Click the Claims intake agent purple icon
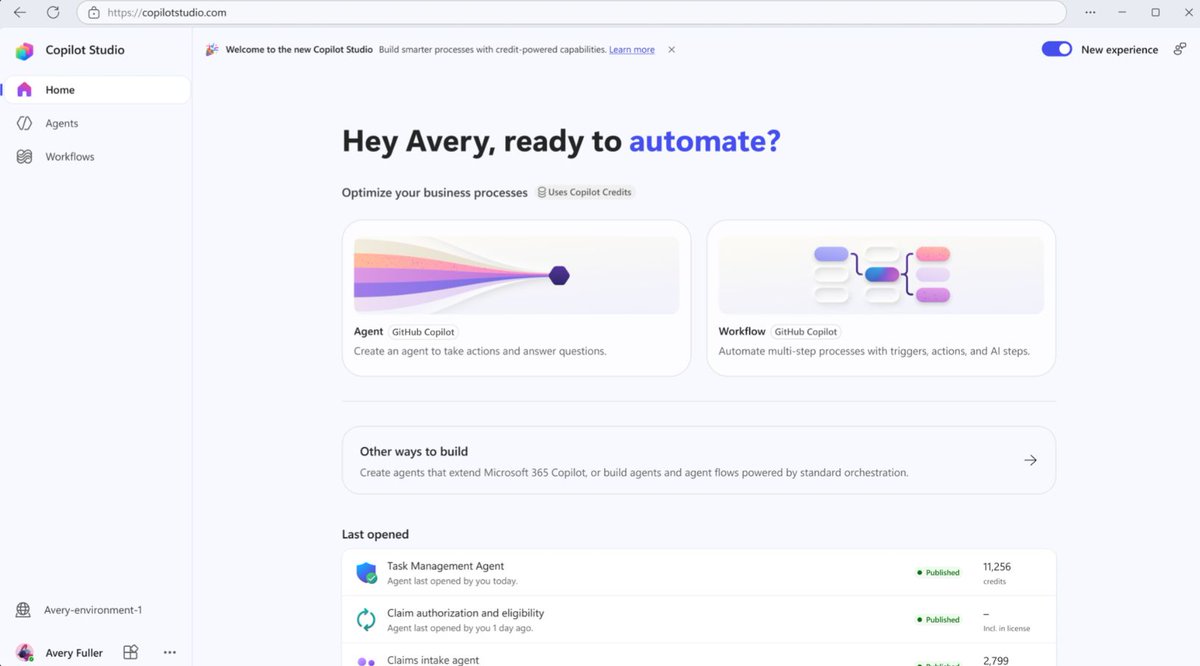 tap(367, 661)
